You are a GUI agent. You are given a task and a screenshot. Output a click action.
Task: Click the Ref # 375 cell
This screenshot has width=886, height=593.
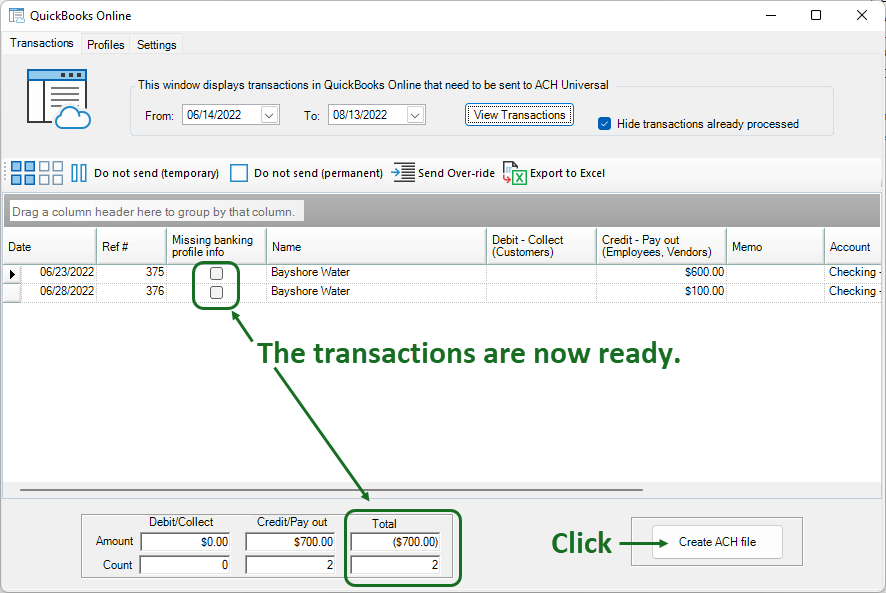click(x=131, y=272)
